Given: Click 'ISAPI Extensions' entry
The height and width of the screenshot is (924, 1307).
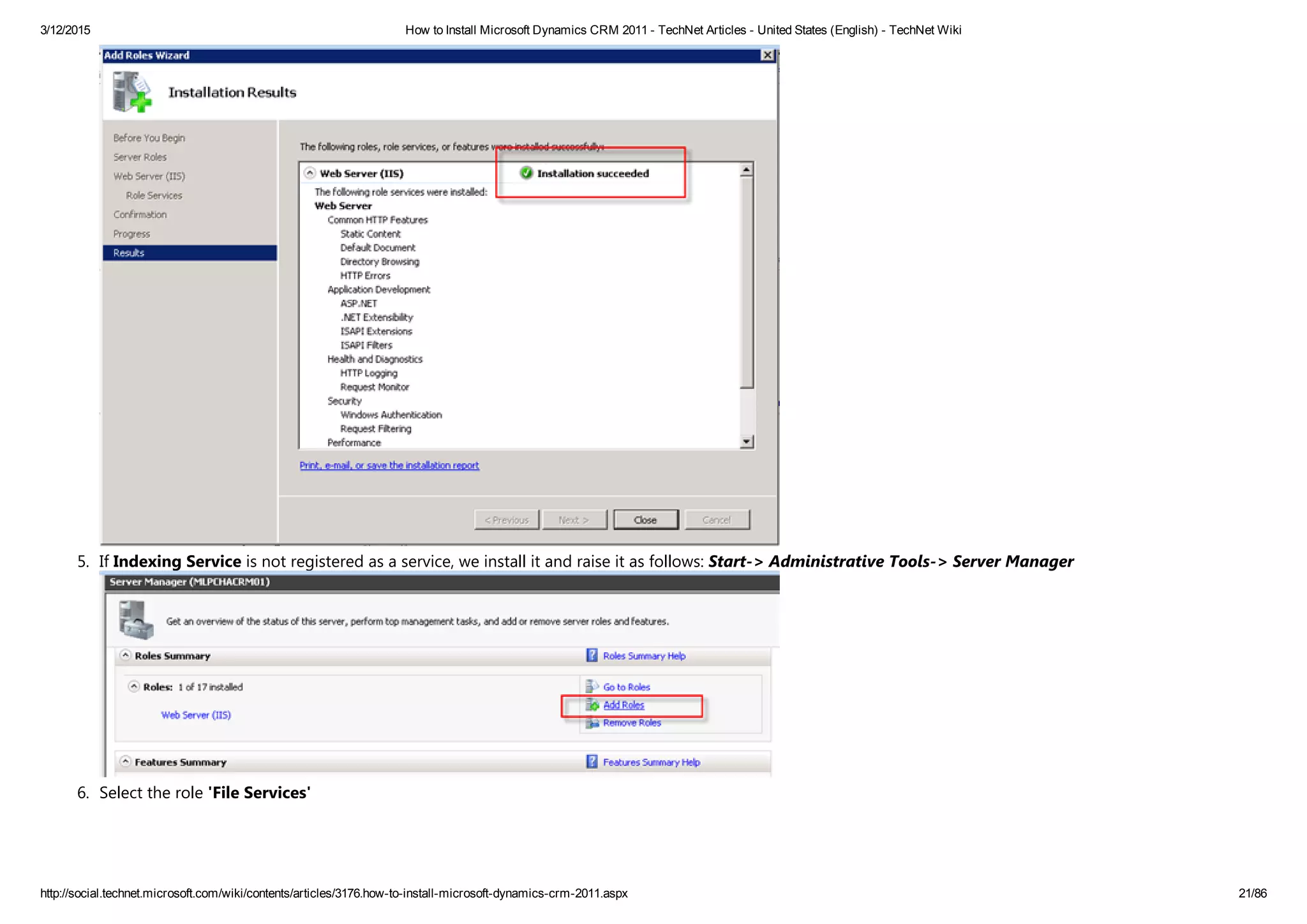Looking at the screenshot, I should 376,331.
